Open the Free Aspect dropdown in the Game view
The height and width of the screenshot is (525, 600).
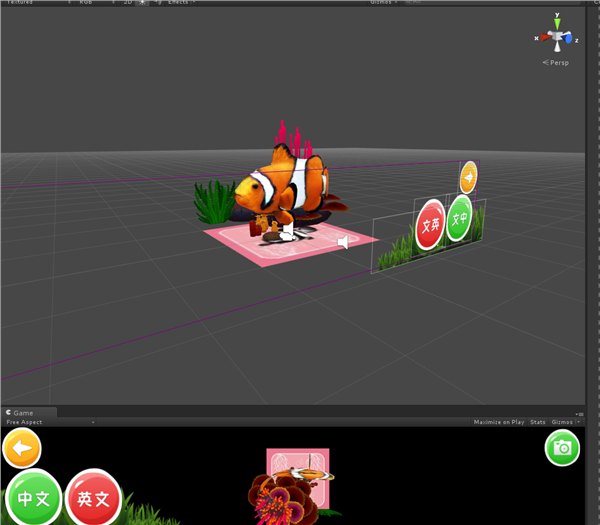[50, 422]
